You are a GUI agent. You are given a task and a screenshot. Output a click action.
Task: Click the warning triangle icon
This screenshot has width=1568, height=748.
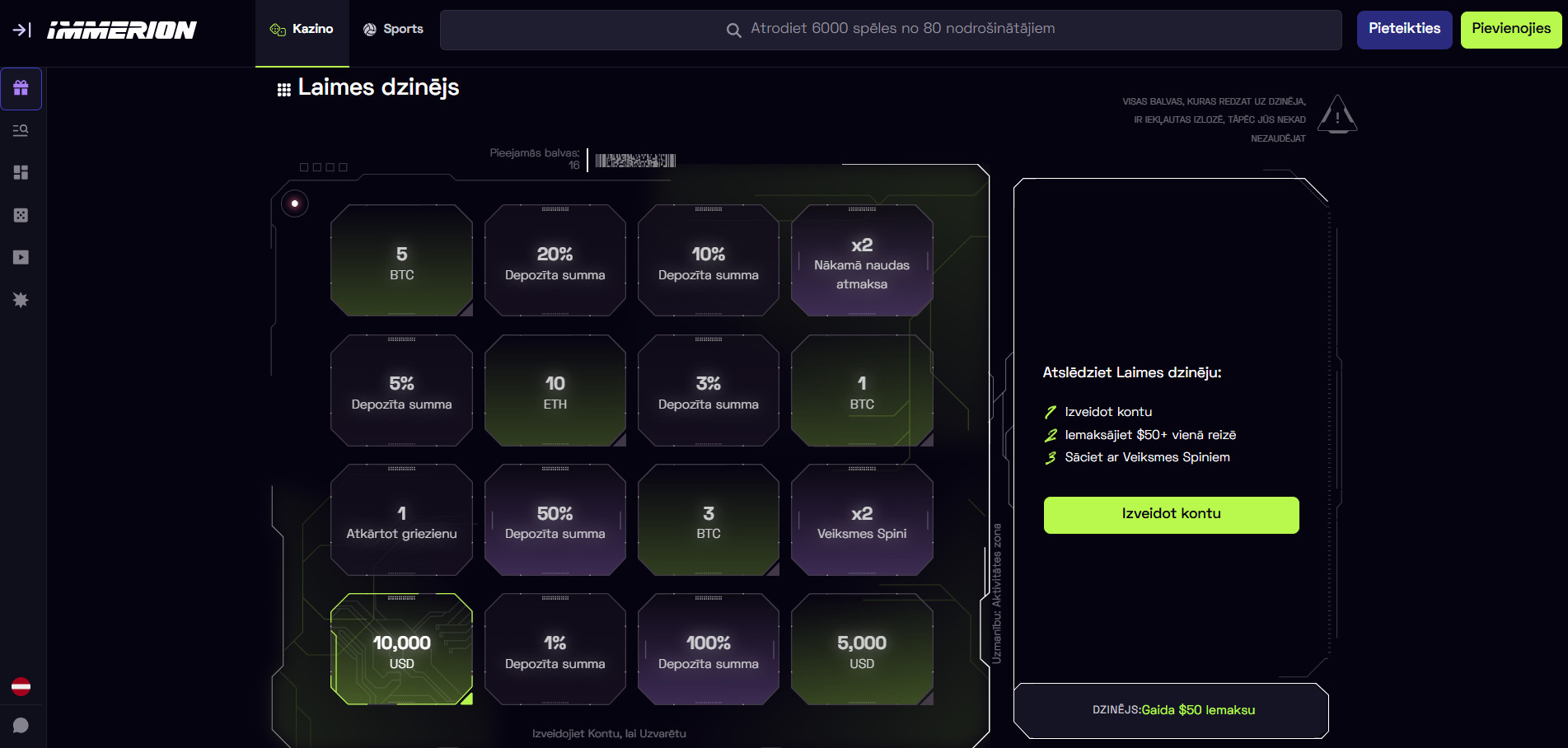pyautogui.click(x=1336, y=115)
